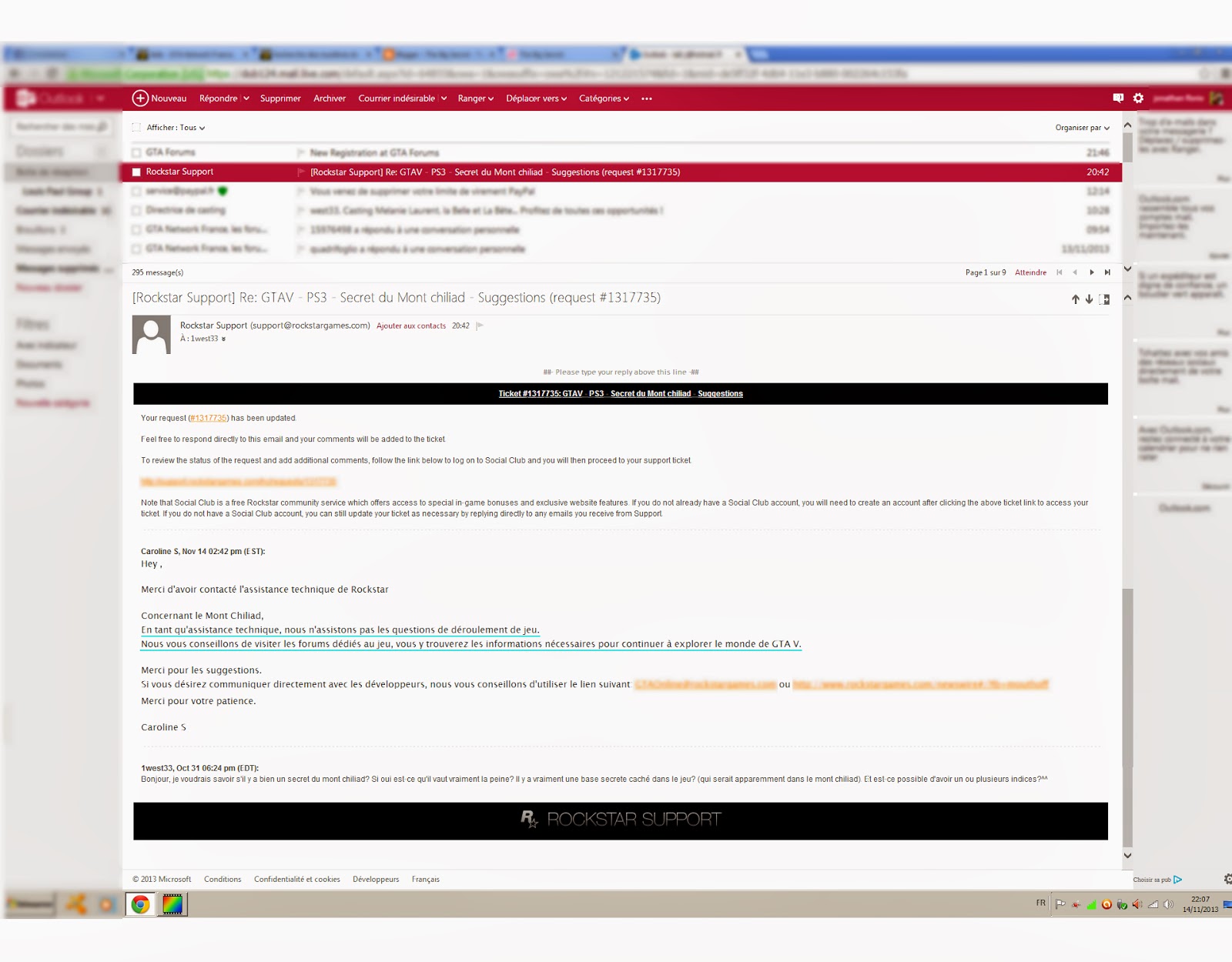Check the 13/11/2013 GTA Network France message checkbox
The height and width of the screenshot is (962, 1232).
(136, 249)
